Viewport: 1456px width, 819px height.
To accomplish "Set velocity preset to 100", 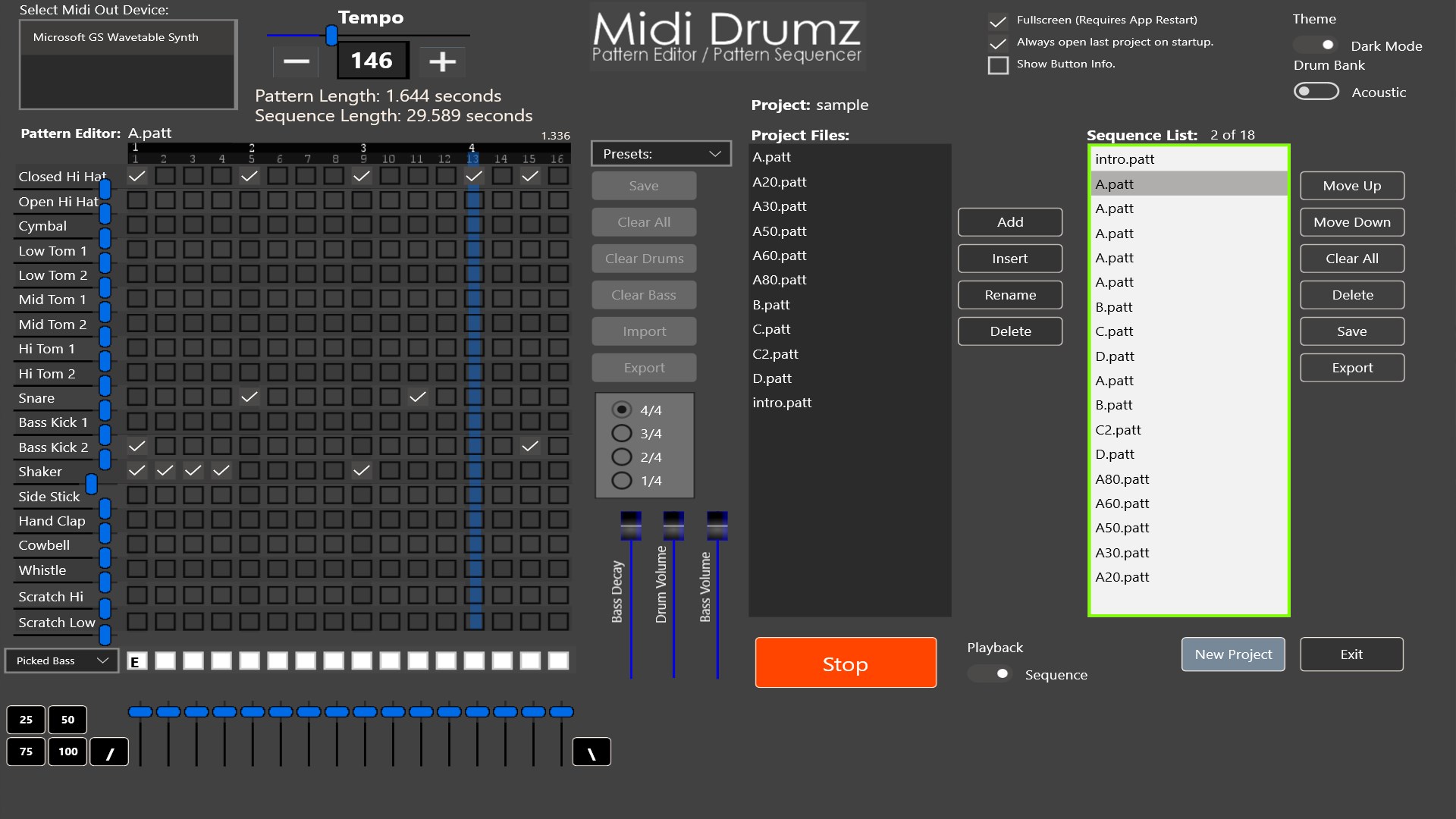I will coord(67,752).
